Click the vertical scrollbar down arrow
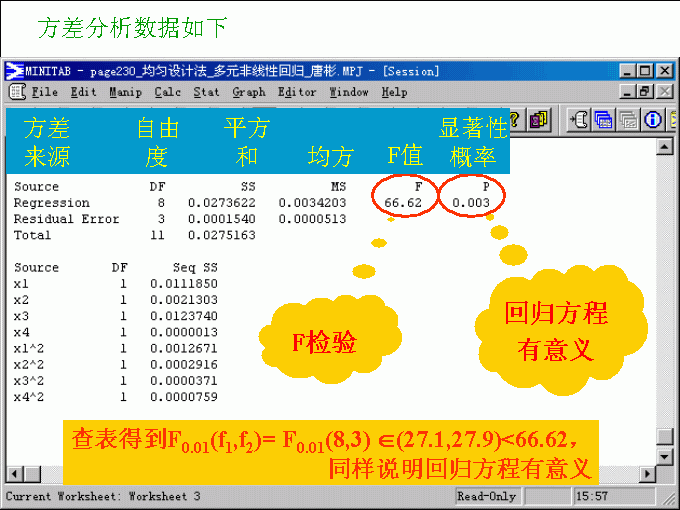The height and width of the screenshot is (510, 680). [666, 456]
